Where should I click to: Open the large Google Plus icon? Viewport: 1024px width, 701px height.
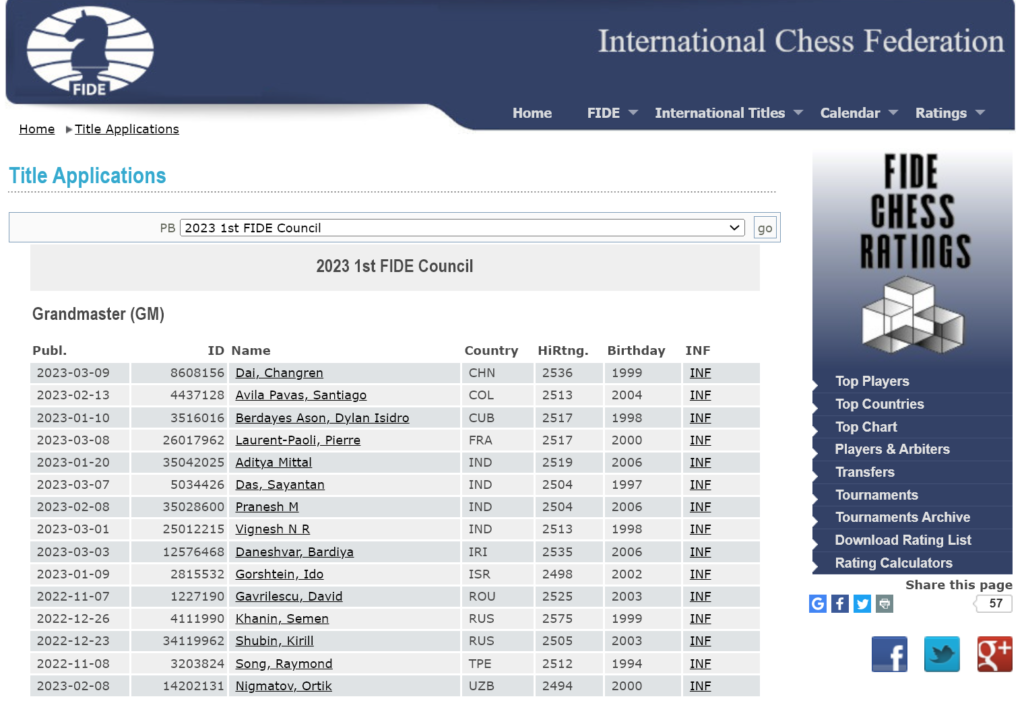coord(995,654)
